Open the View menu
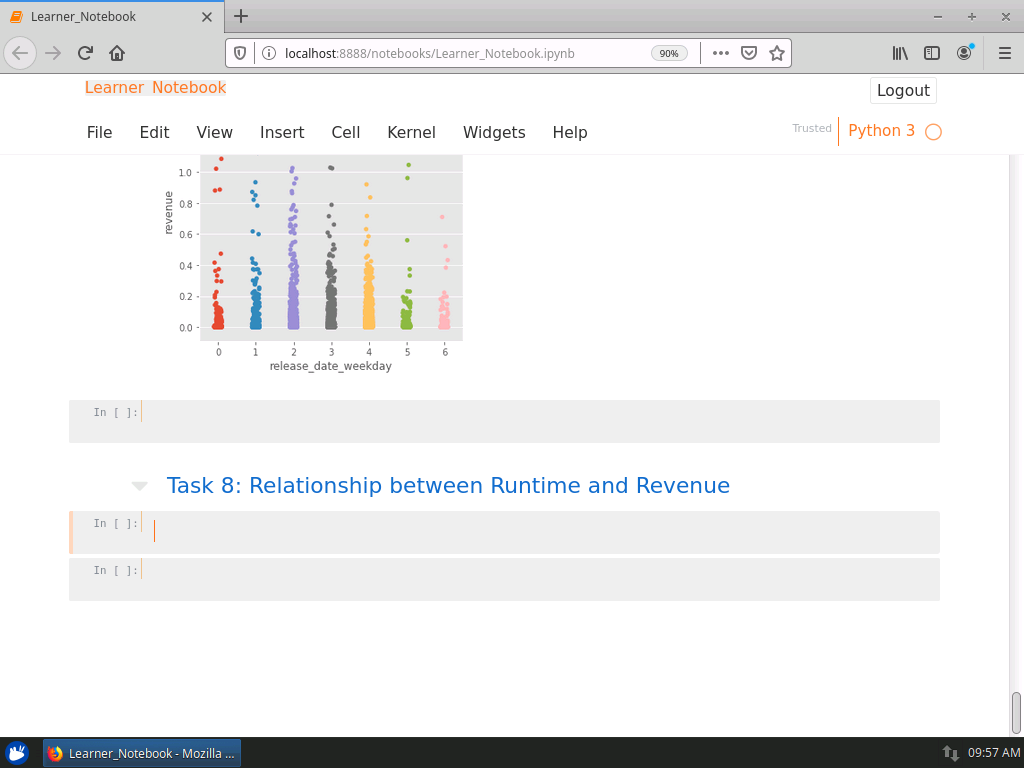1024x768 pixels. (x=214, y=133)
